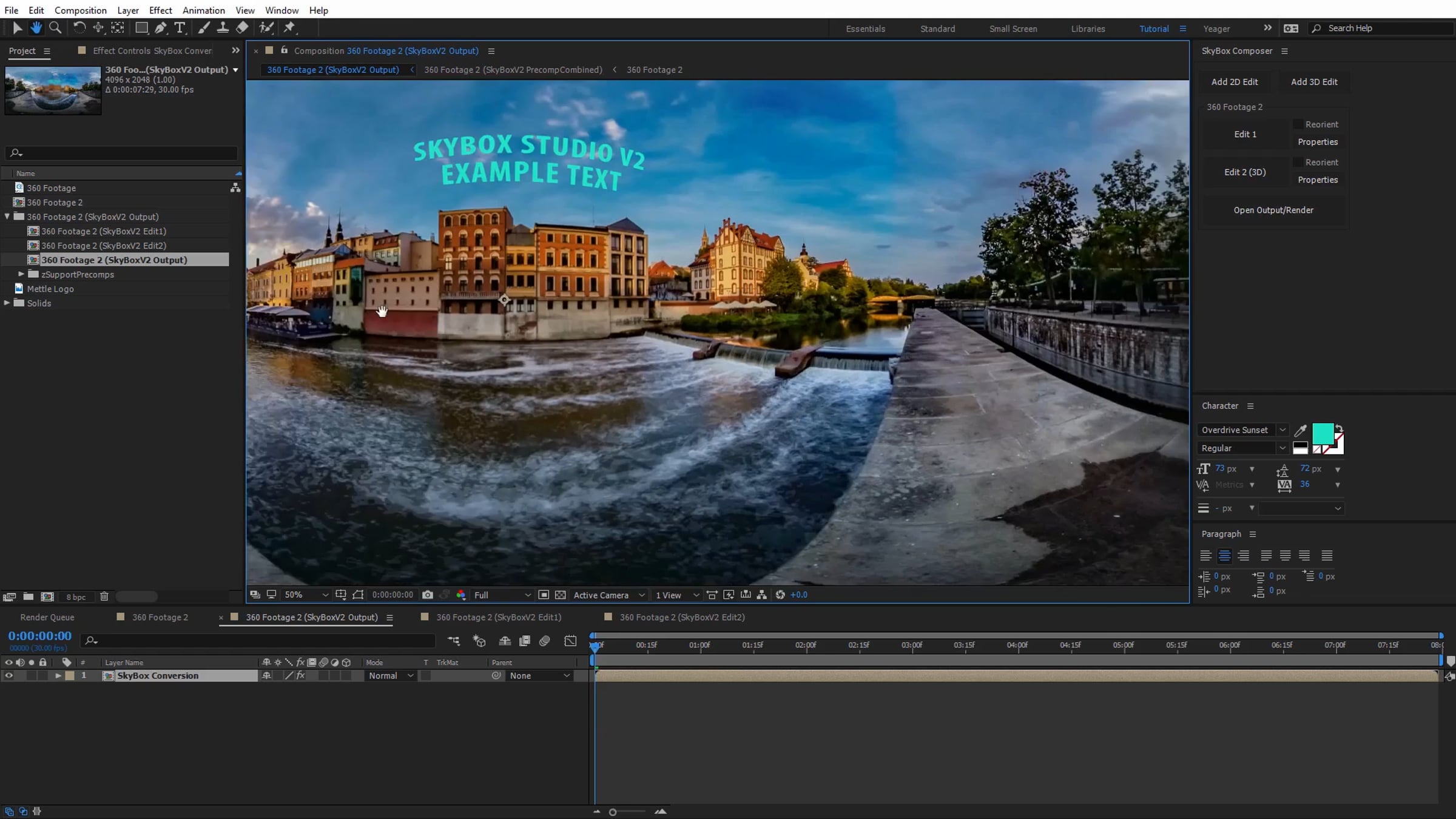
Task: Select the Eraser tool
Action: 242,28
